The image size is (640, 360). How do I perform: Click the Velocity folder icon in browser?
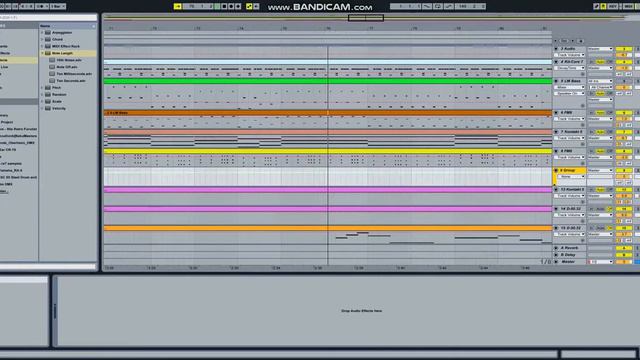48,108
